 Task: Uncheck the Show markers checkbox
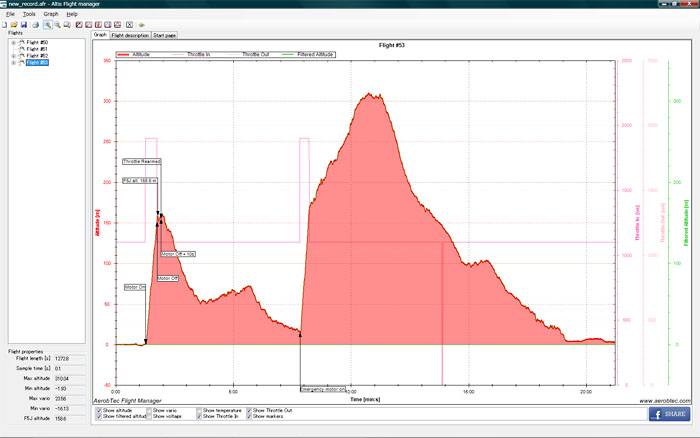[x=249, y=416]
